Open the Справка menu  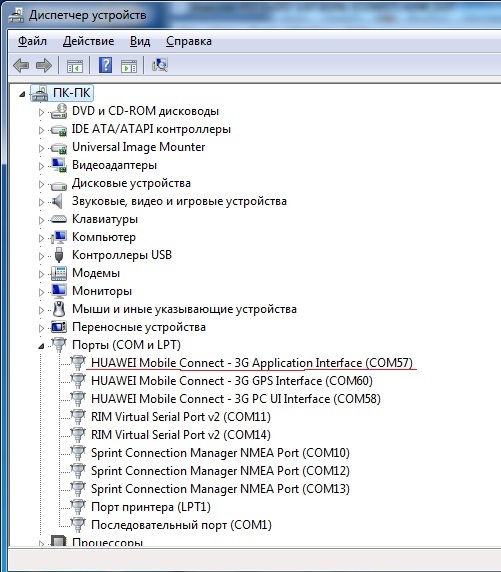(189, 41)
